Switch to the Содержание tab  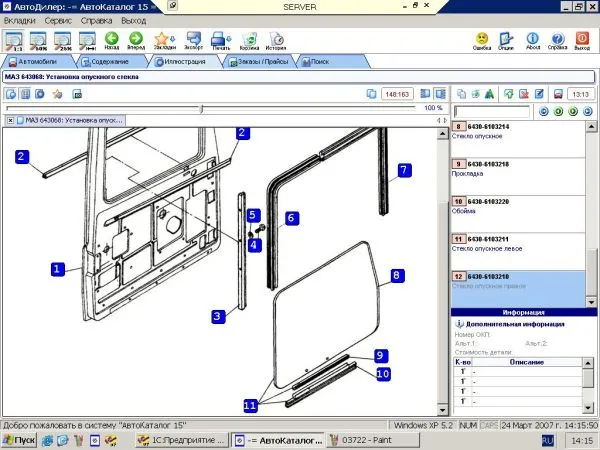(x=110, y=62)
